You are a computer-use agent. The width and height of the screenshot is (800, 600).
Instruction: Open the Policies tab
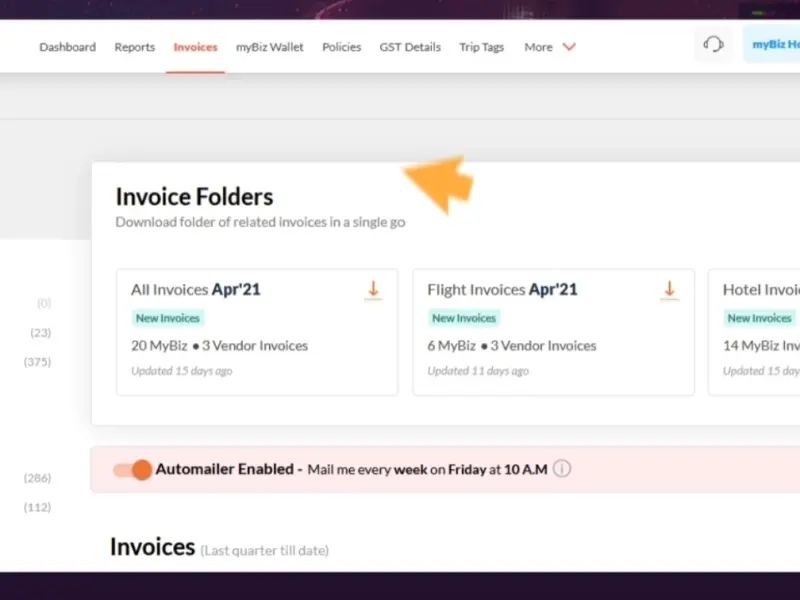point(341,47)
